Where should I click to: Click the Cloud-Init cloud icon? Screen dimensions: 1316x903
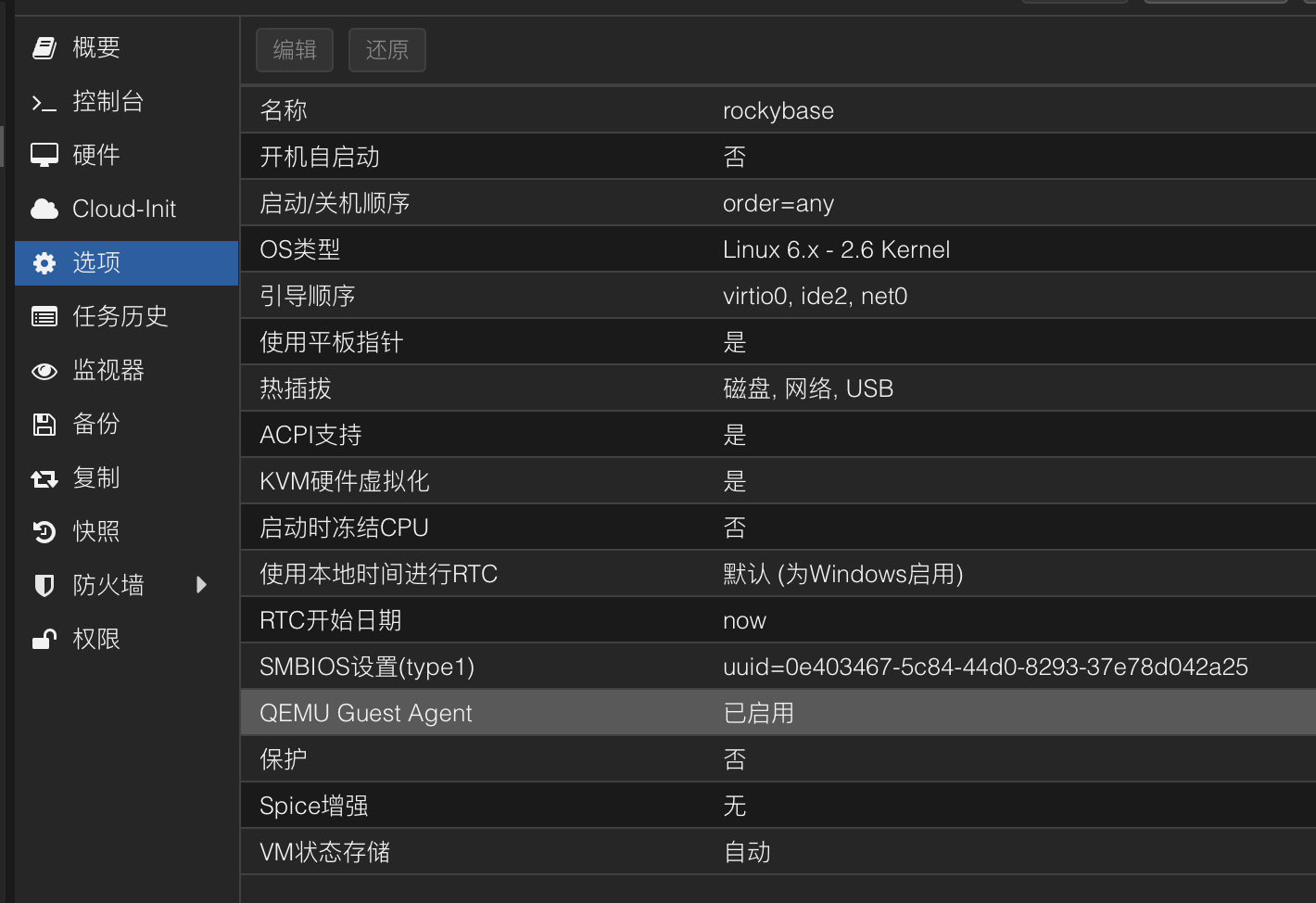click(44, 209)
